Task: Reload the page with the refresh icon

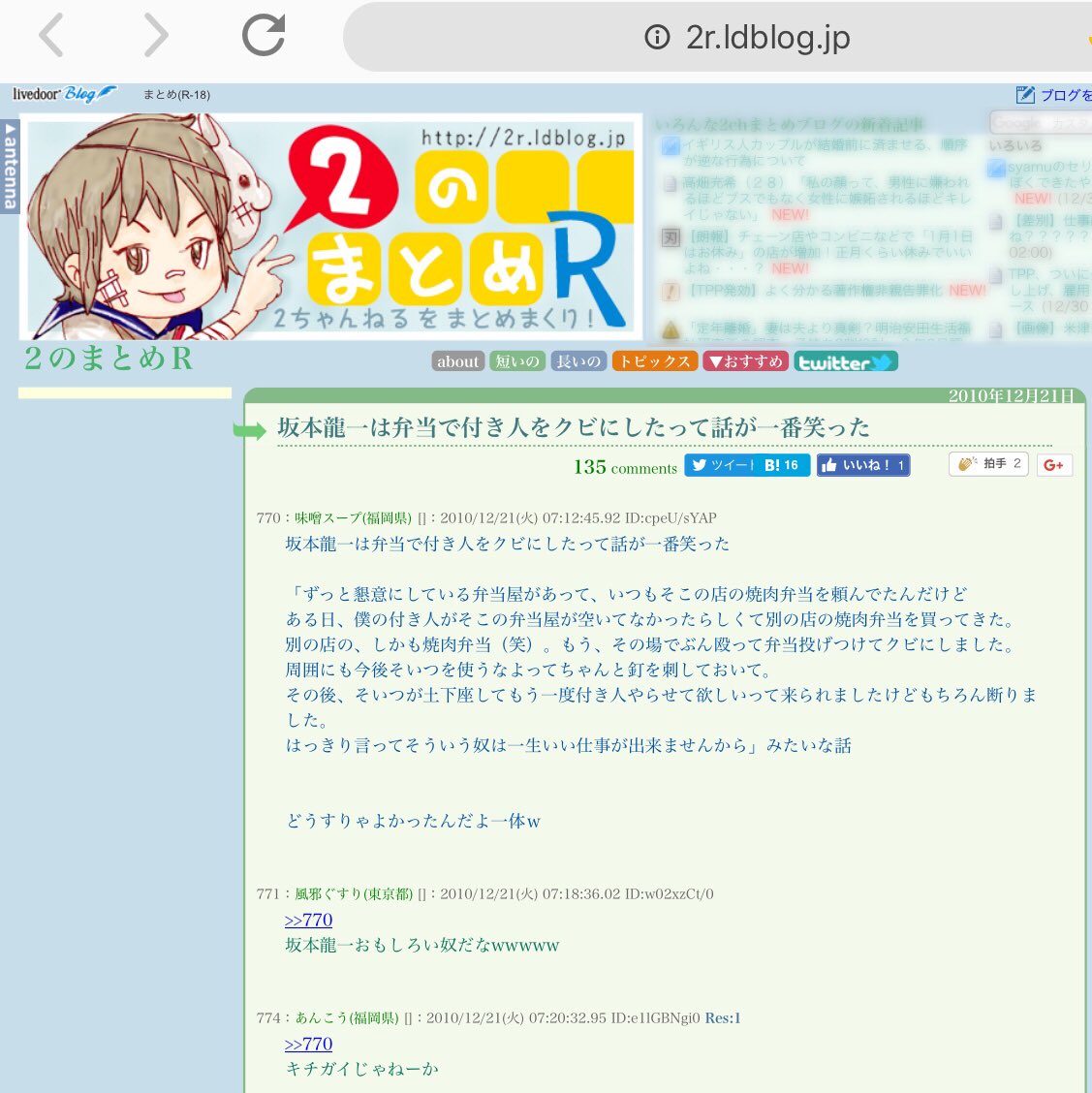Action: click(265, 34)
